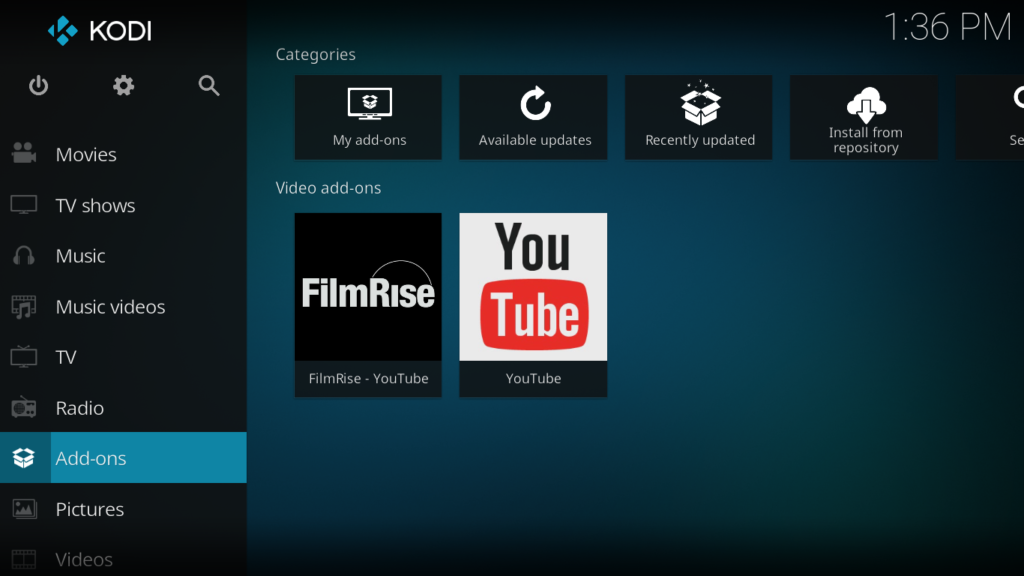The height and width of the screenshot is (576, 1024).
Task: Select the TV label in the sidebar
Action: [x=66, y=357]
